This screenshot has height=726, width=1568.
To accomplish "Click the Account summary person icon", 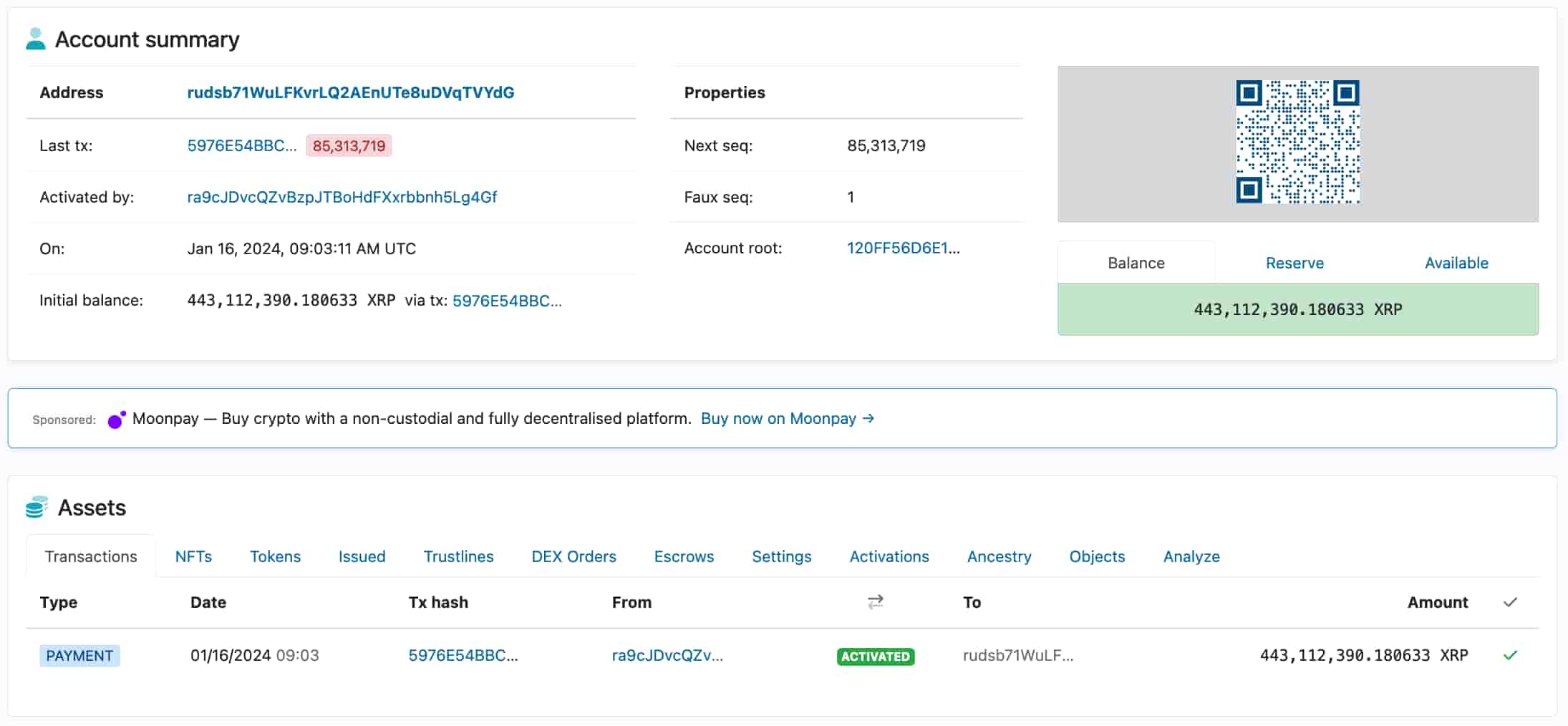I will click(x=35, y=38).
